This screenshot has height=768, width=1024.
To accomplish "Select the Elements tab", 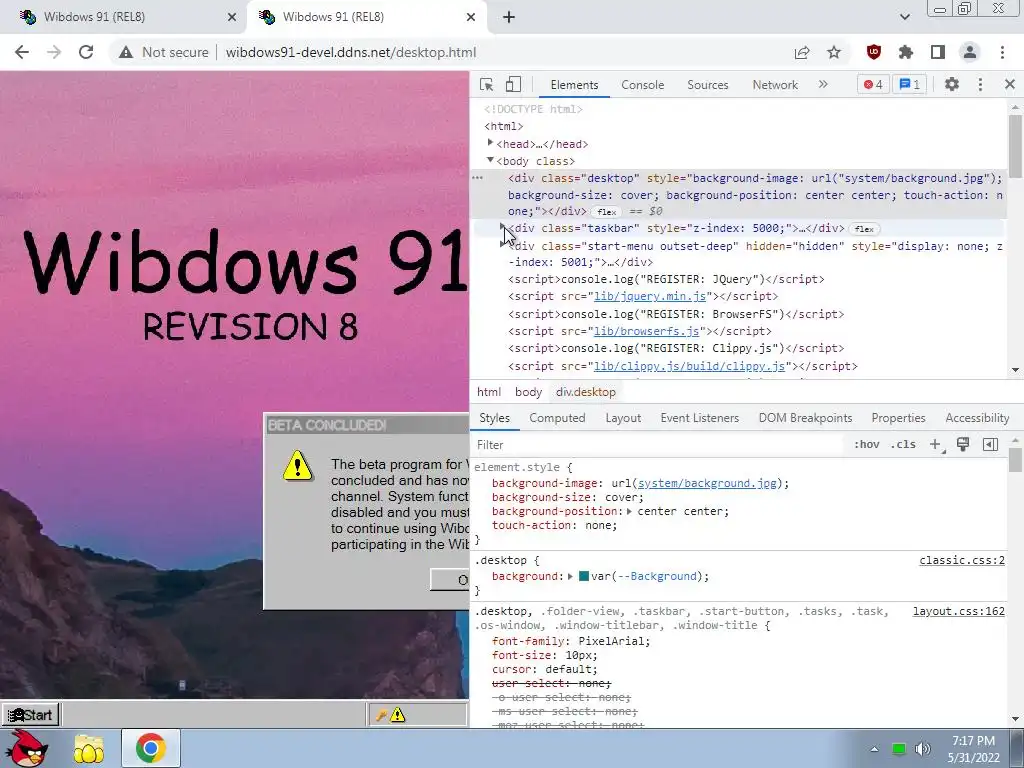I will [574, 84].
